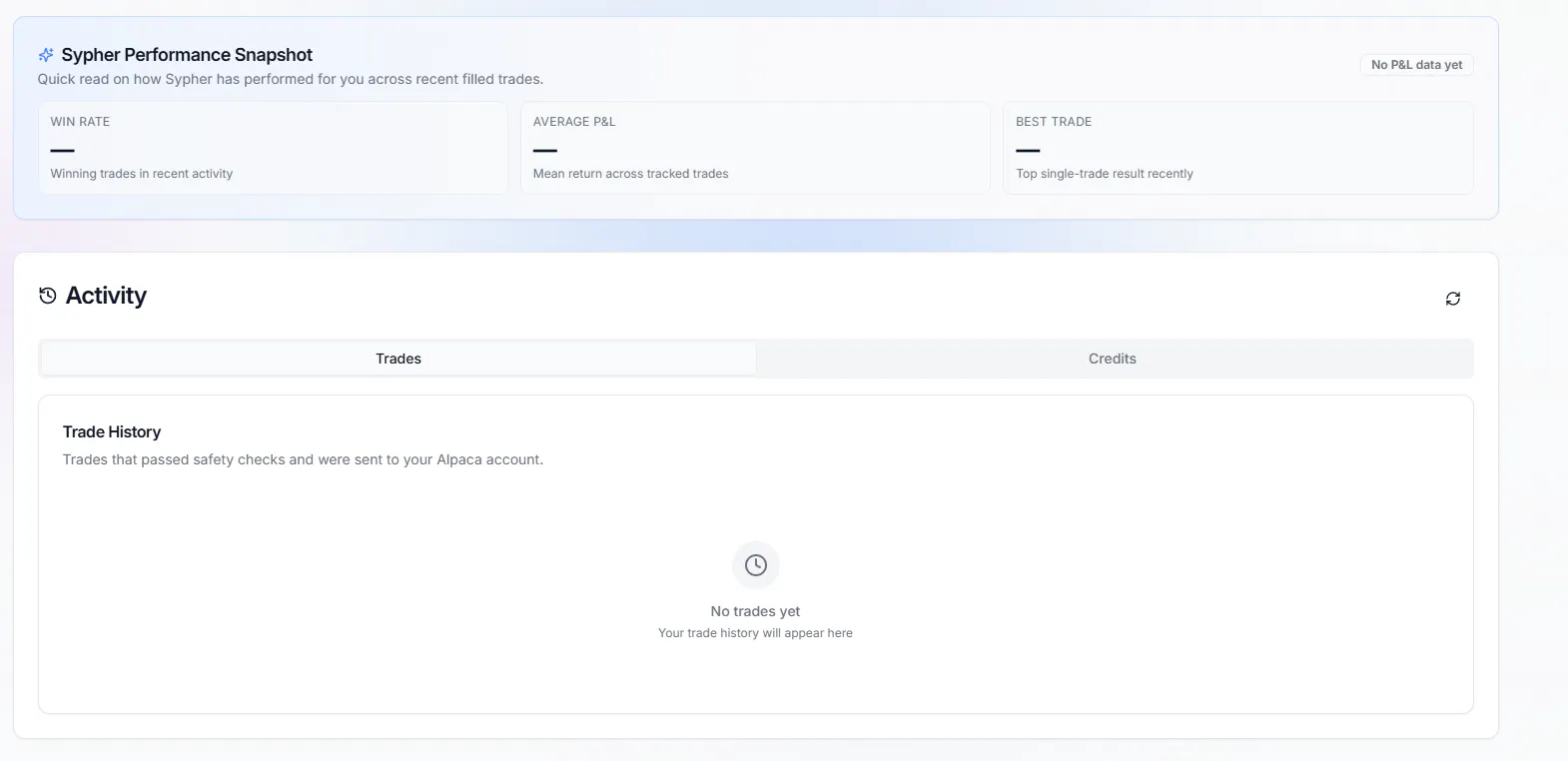Click the clock icon above No trades yet
This screenshot has height=761, width=1568.
tap(756, 565)
